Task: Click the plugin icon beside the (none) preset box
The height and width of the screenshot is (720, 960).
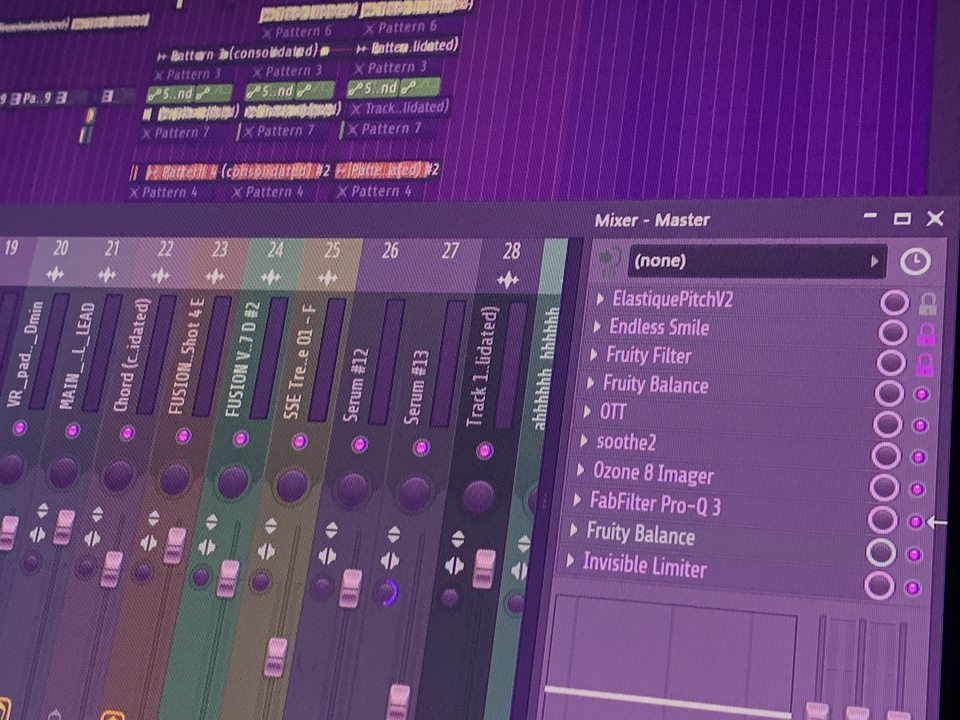Action: point(608,260)
